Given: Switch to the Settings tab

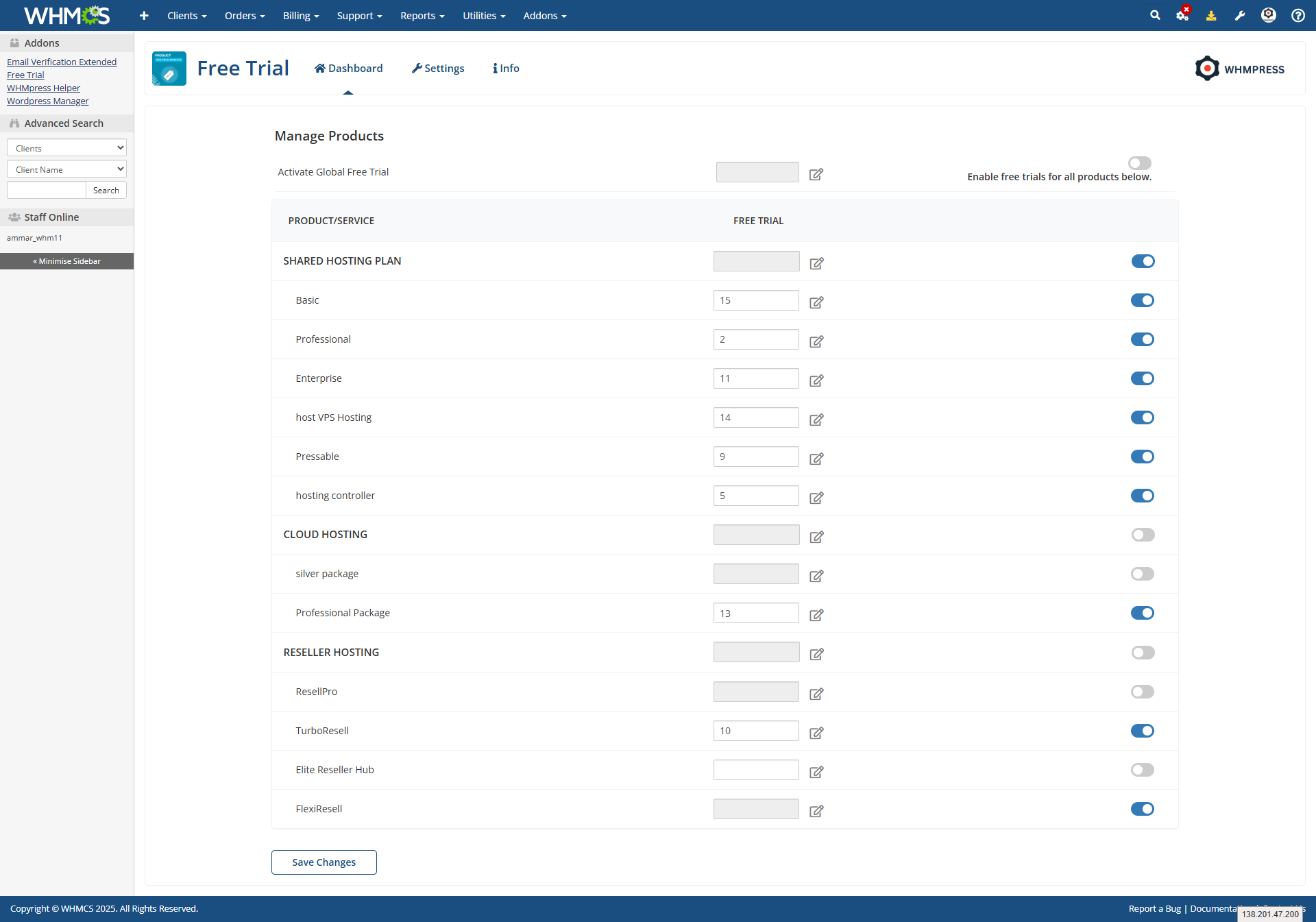Looking at the screenshot, I should [x=438, y=69].
